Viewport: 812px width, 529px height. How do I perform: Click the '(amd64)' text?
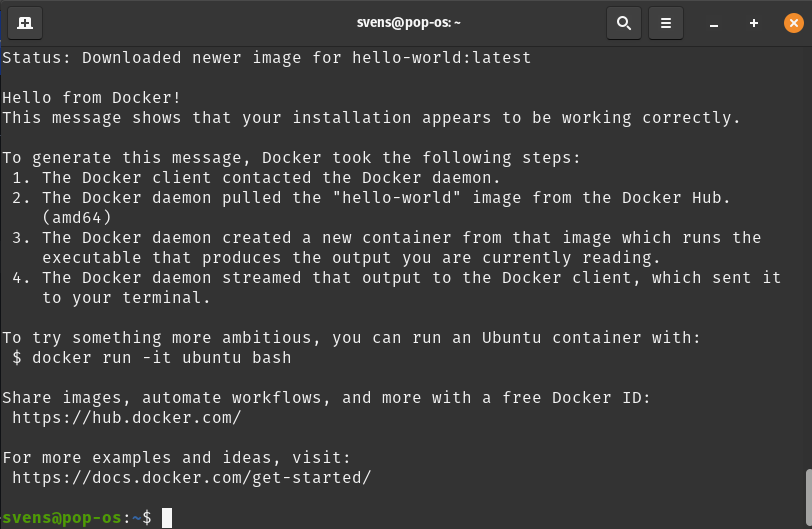pos(77,217)
